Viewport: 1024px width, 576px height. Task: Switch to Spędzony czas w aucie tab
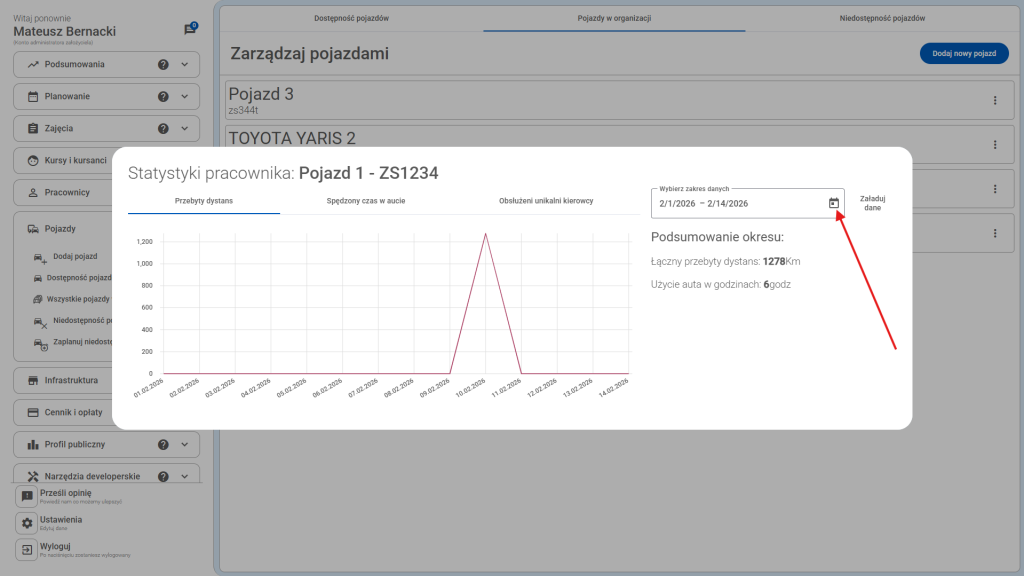tap(366, 201)
